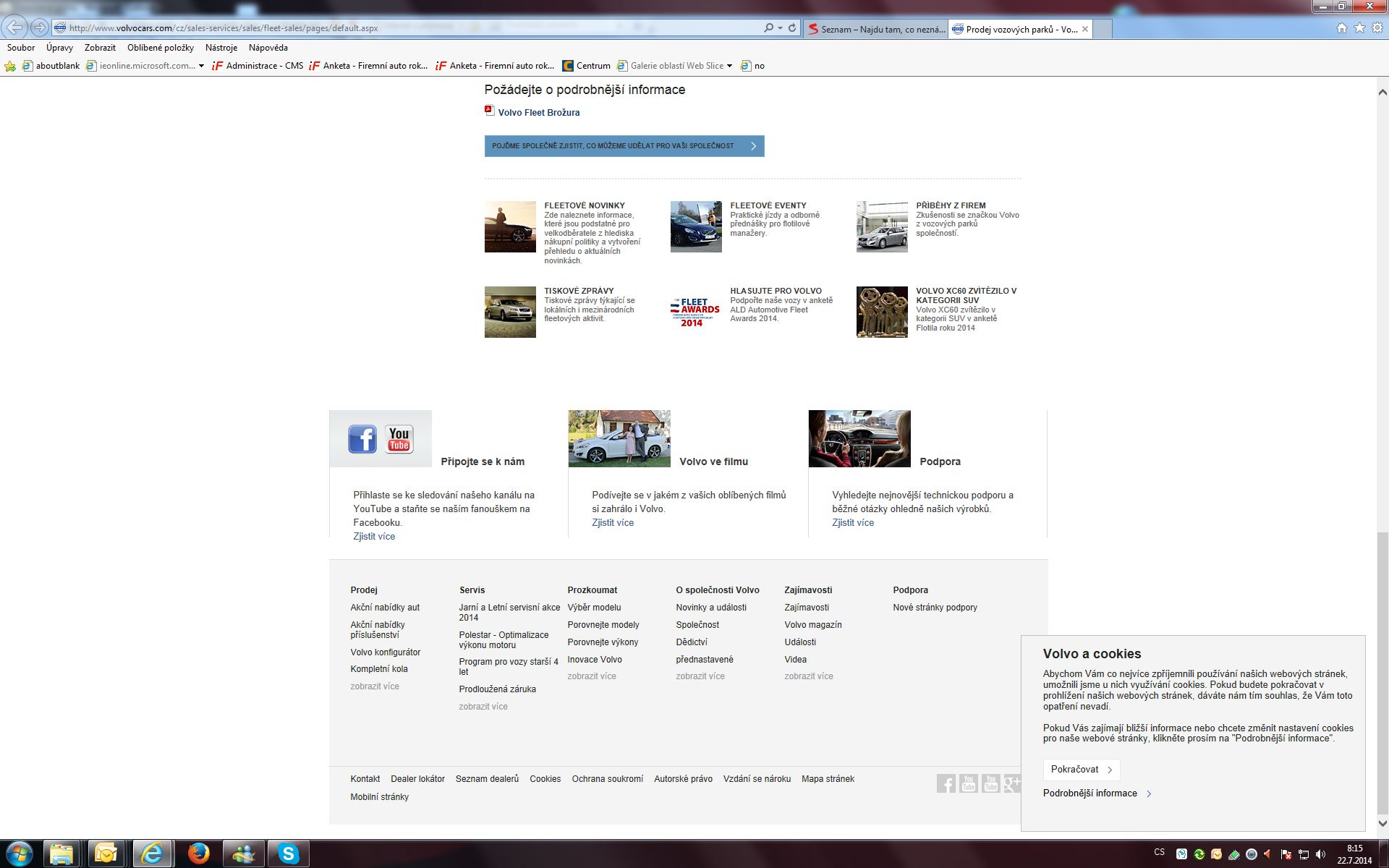Open Fleetové novinky article heading
Image resolution: width=1389 pixels, height=868 pixels.
585,205
